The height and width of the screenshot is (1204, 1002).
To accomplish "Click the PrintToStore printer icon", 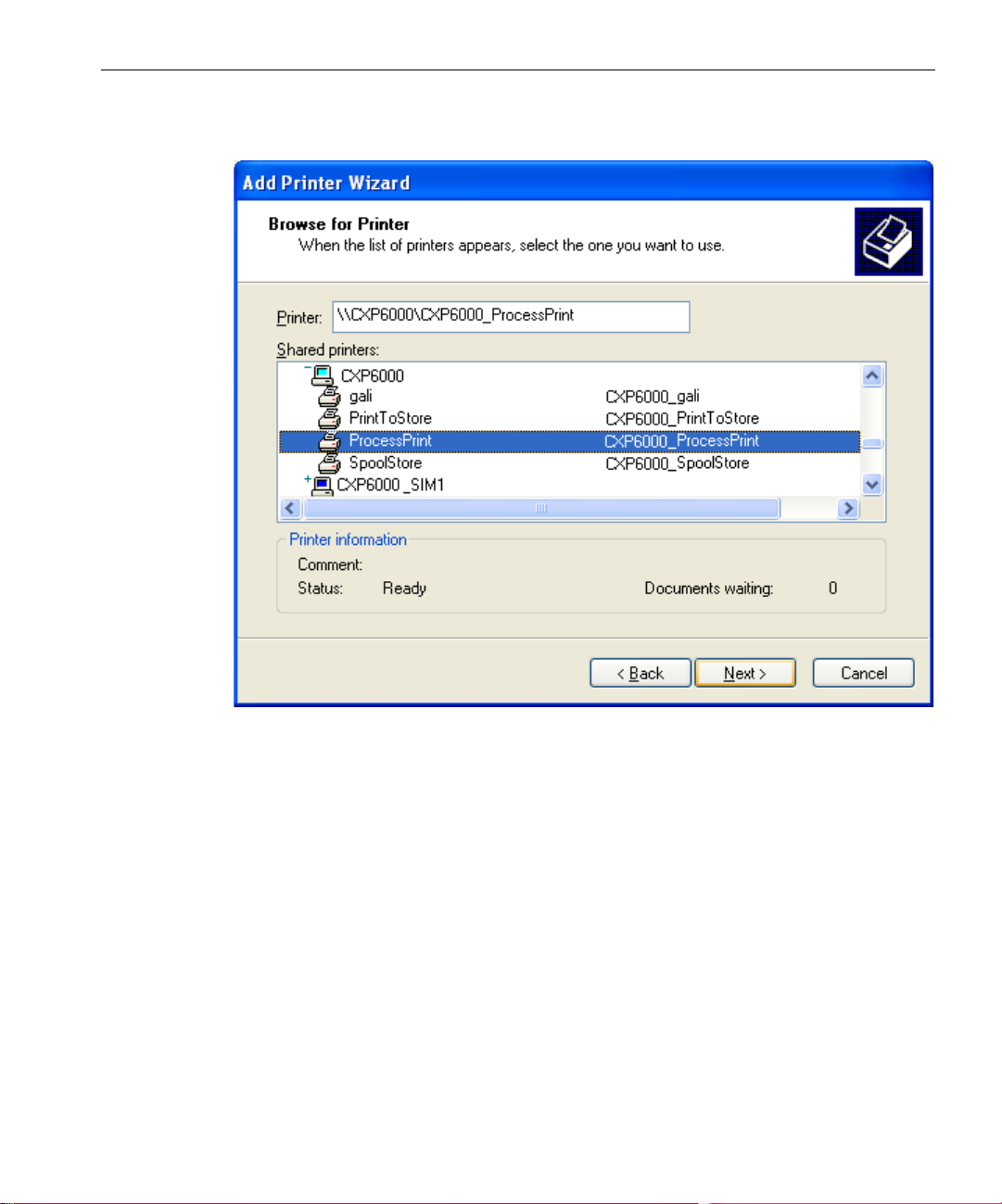I will coord(329,419).
